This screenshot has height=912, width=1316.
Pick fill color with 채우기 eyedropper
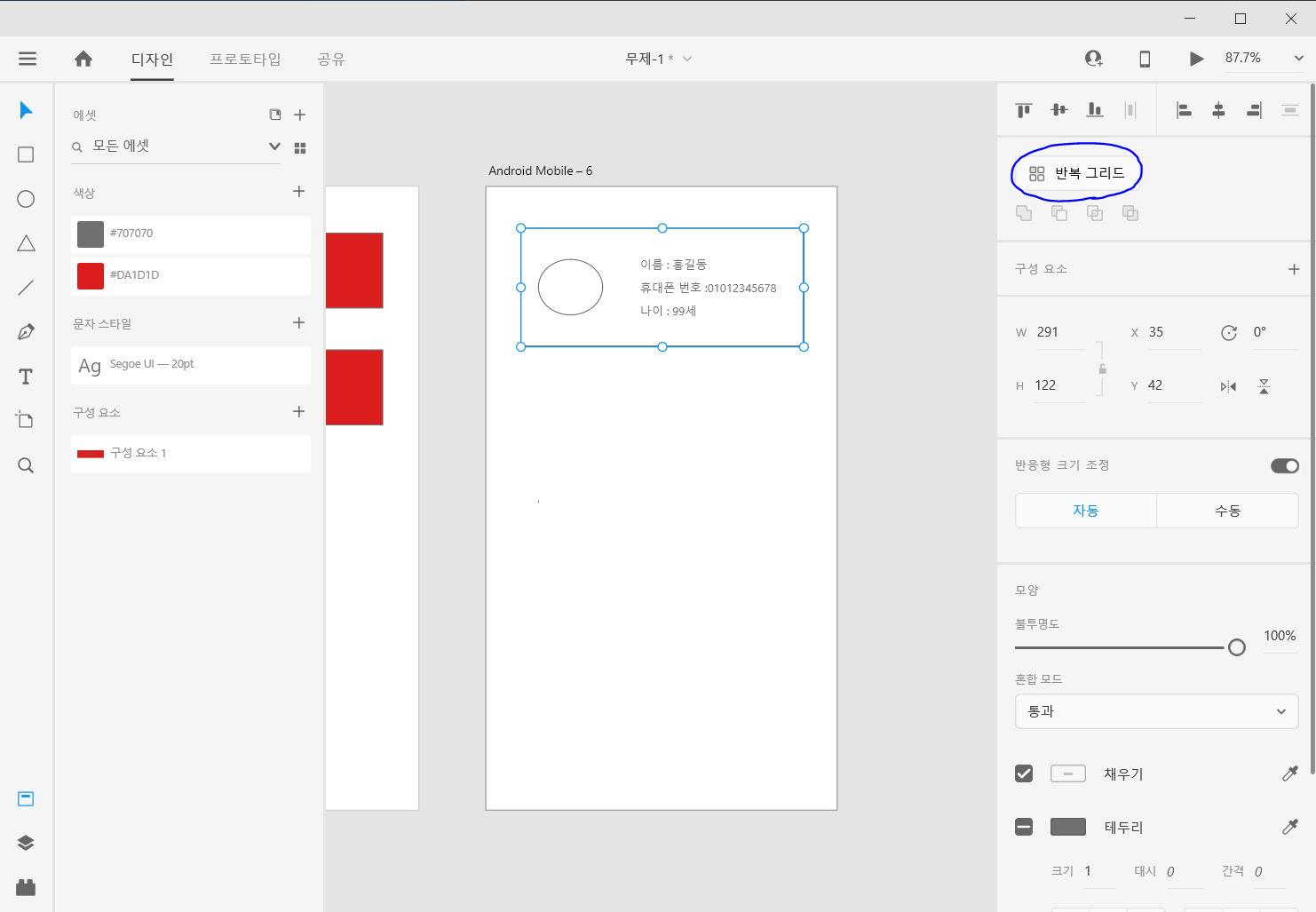pos(1290,773)
